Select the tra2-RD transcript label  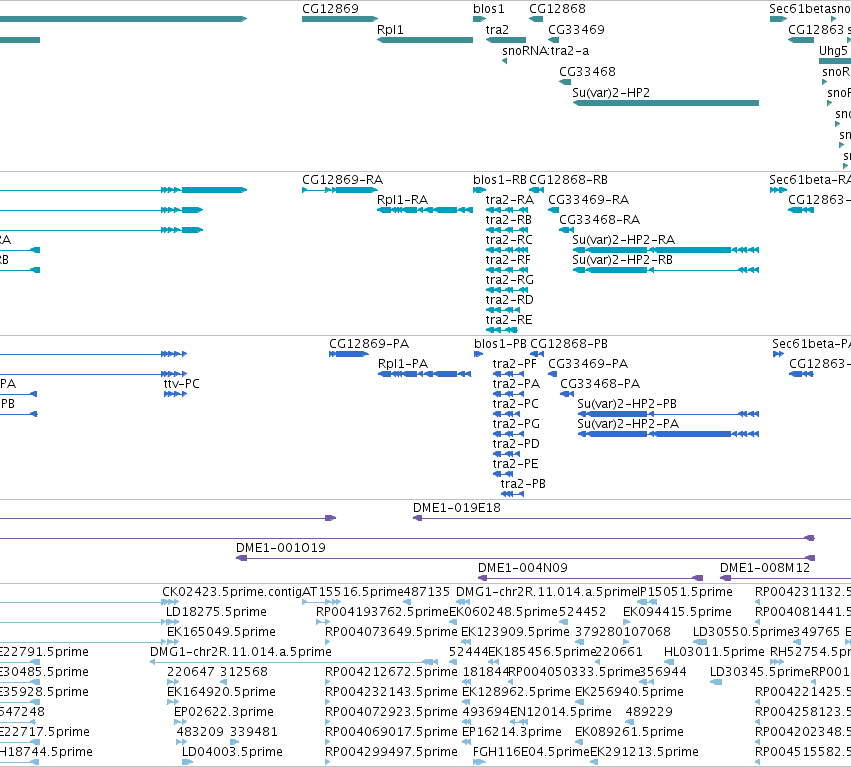[x=510, y=300]
